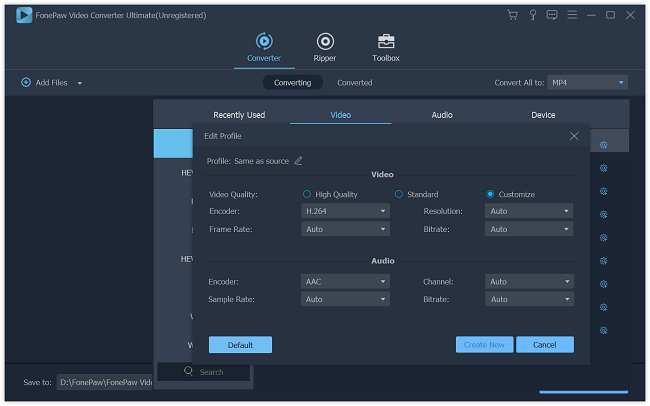Click the FonePaw app logo
The height and width of the screenshot is (406, 650).
tap(24, 15)
